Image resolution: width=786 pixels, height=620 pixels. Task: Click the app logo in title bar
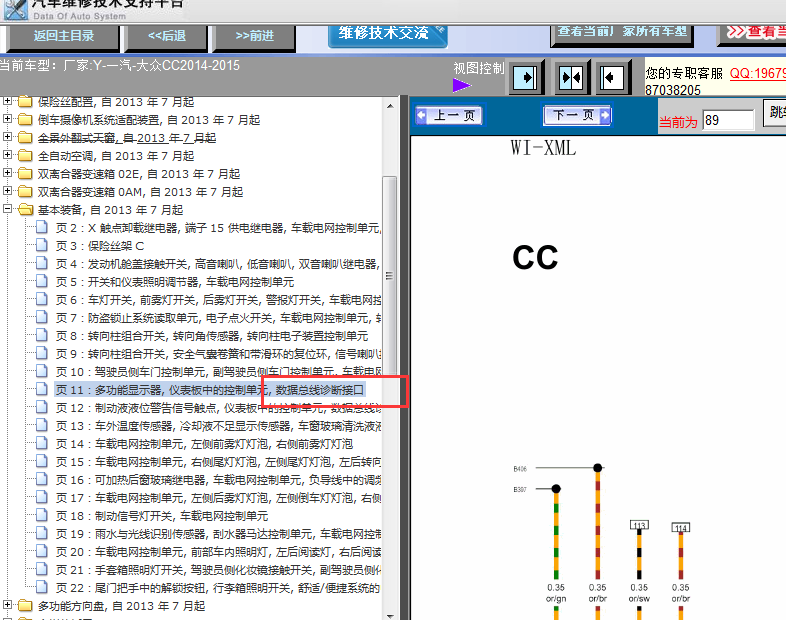(15, 10)
